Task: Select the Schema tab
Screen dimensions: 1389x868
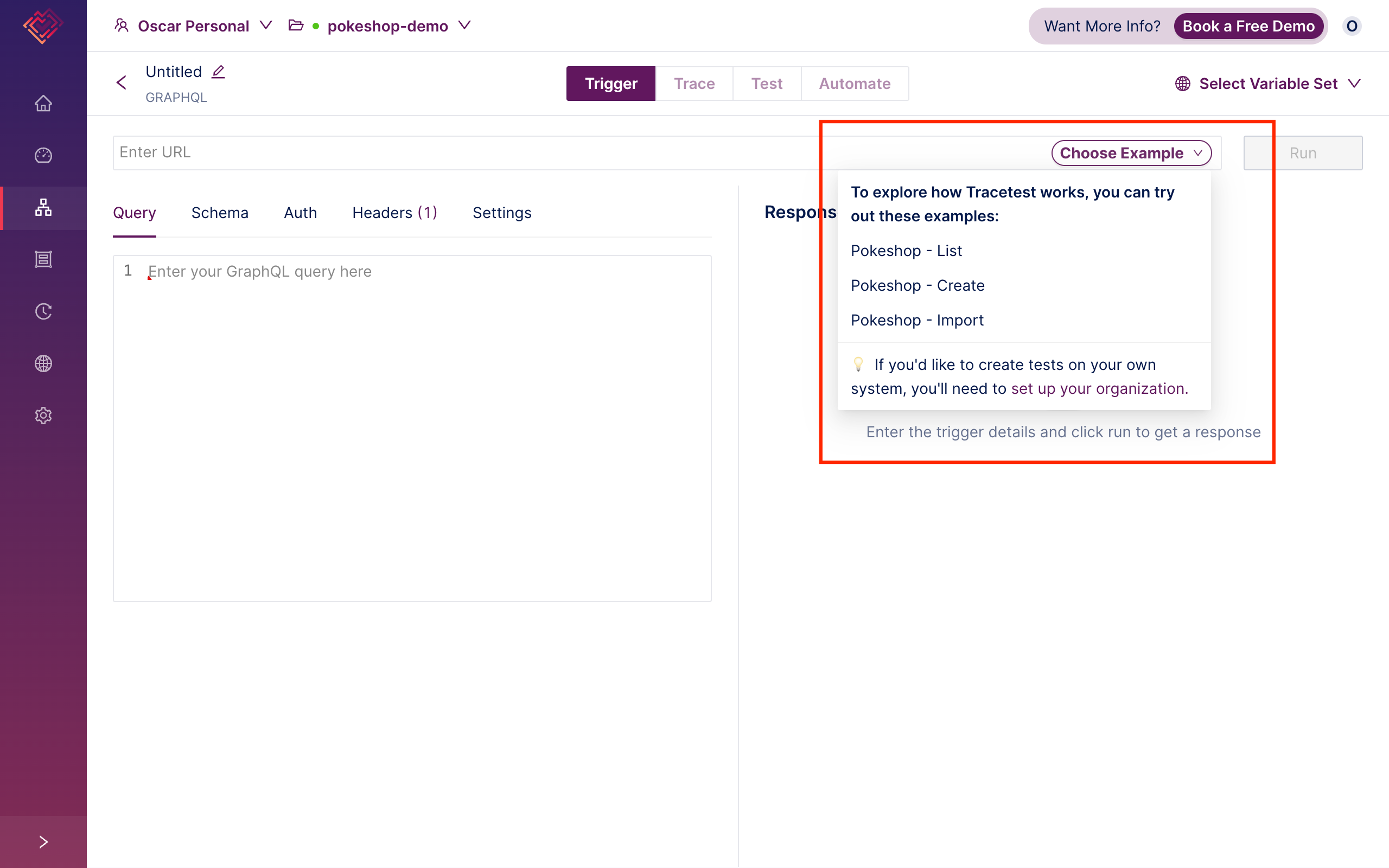Action: coord(220,213)
